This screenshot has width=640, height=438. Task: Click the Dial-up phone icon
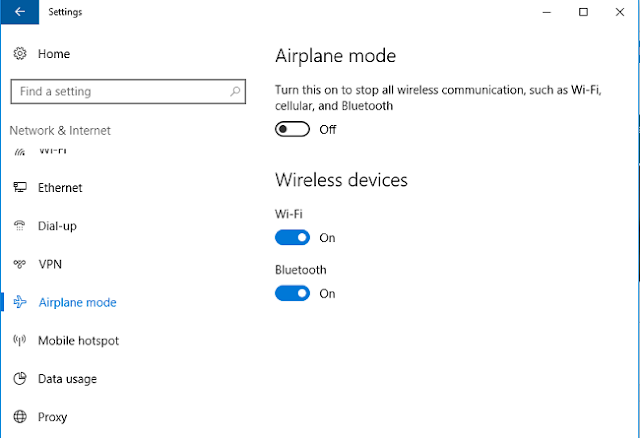(x=20, y=225)
